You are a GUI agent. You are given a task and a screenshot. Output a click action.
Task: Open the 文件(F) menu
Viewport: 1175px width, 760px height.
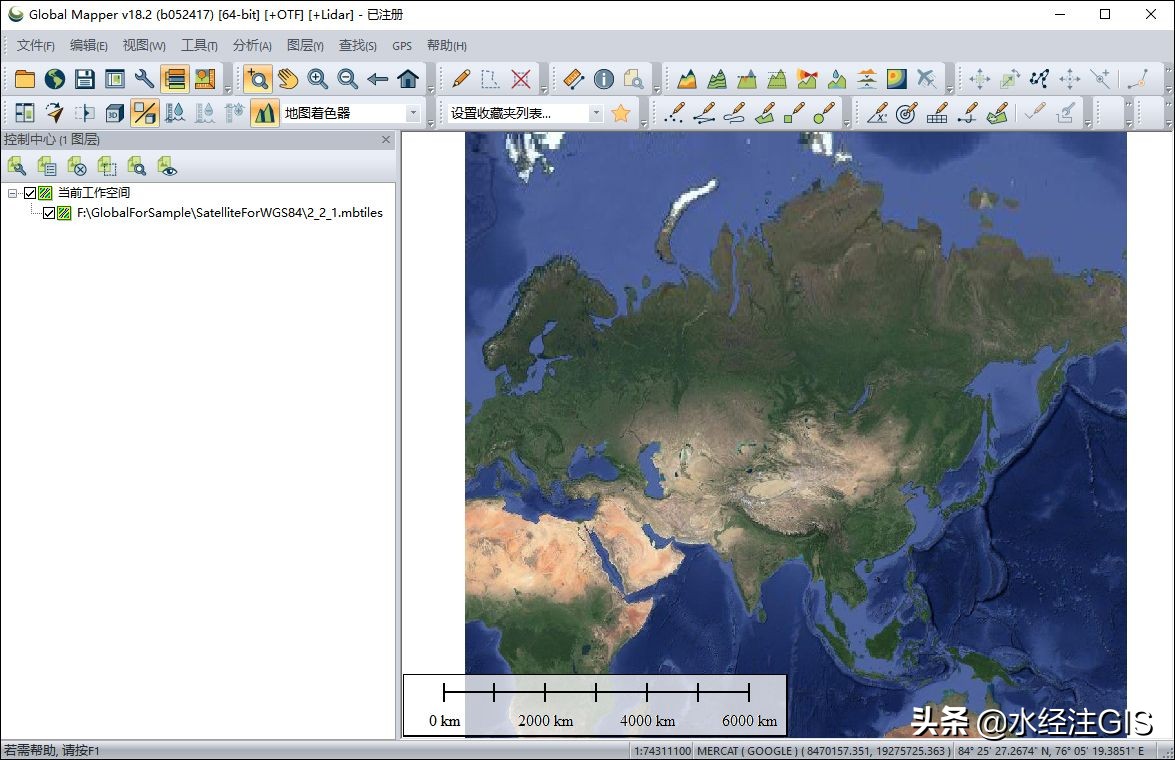point(35,45)
